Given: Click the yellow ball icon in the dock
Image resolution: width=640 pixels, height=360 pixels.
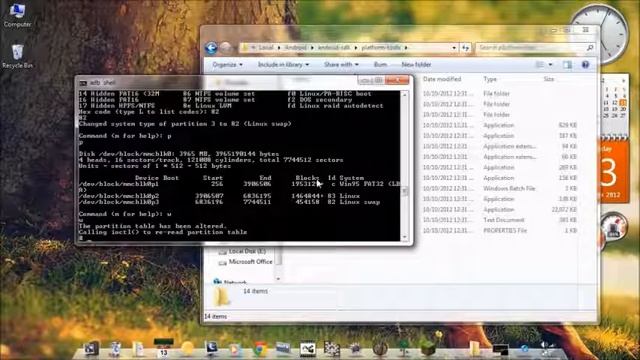Looking at the screenshot, I should click(x=187, y=349).
